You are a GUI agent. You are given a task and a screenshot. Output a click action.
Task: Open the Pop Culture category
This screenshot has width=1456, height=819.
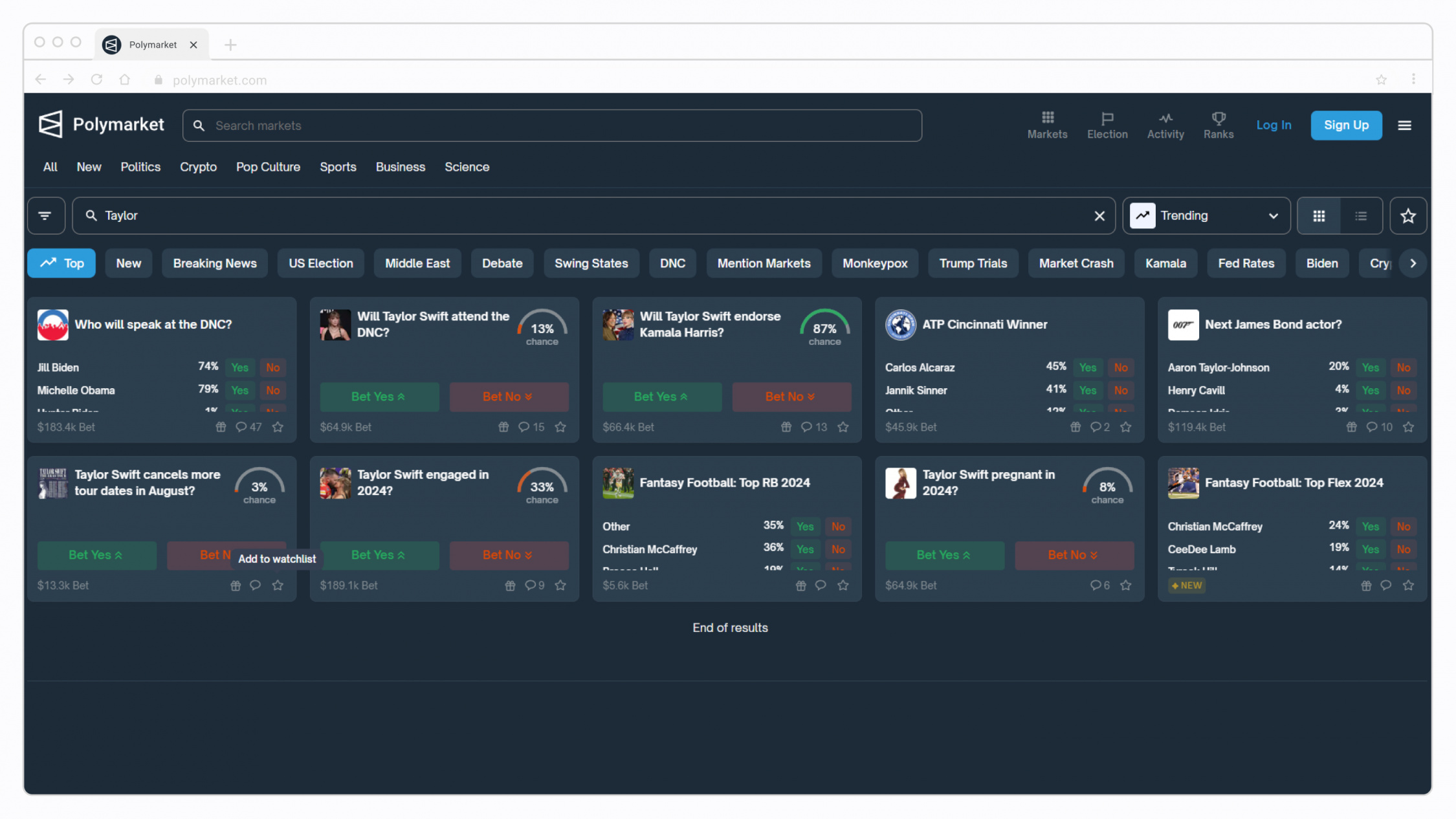[x=268, y=167]
